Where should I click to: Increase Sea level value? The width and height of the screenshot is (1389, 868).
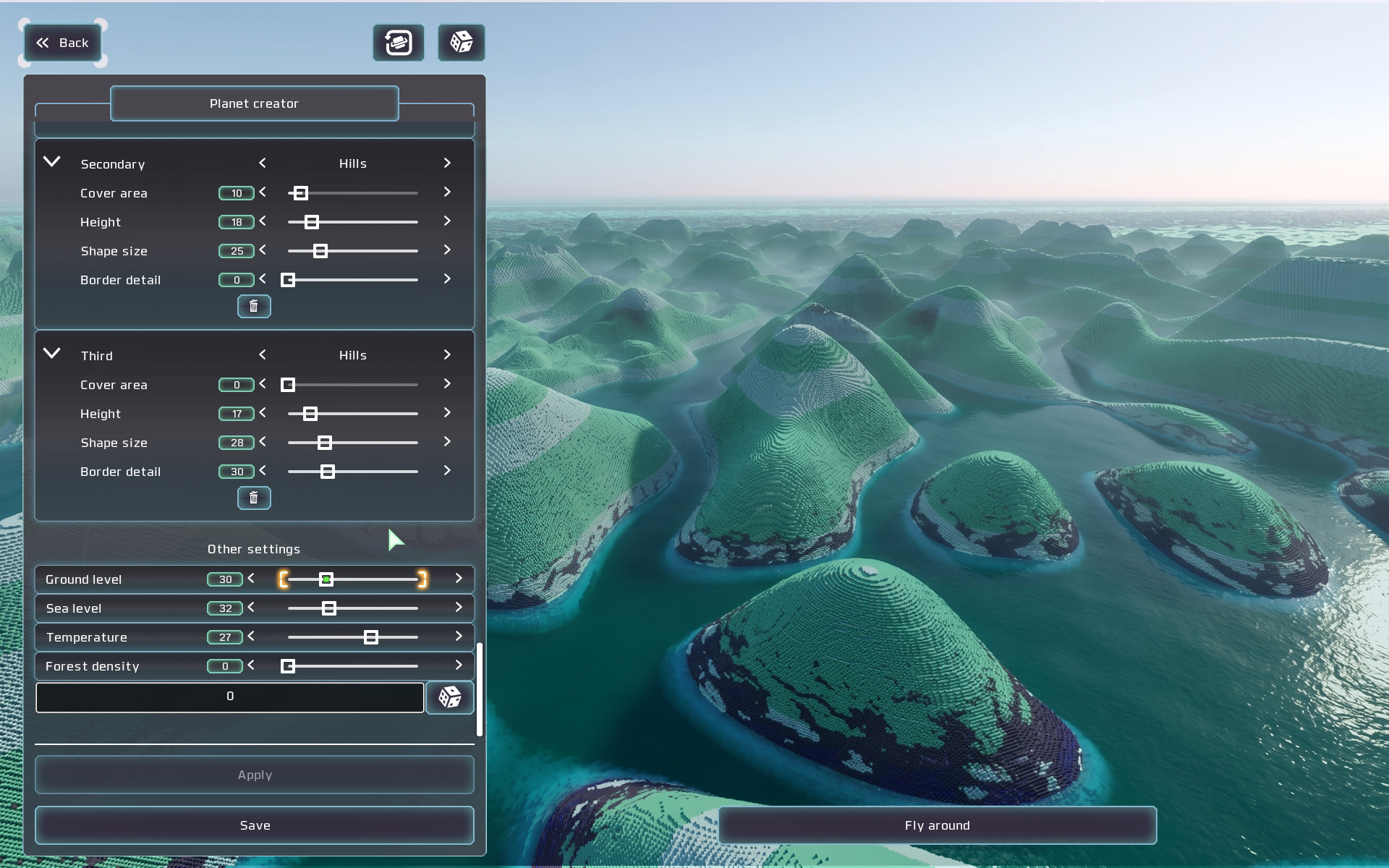[x=459, y=608]
